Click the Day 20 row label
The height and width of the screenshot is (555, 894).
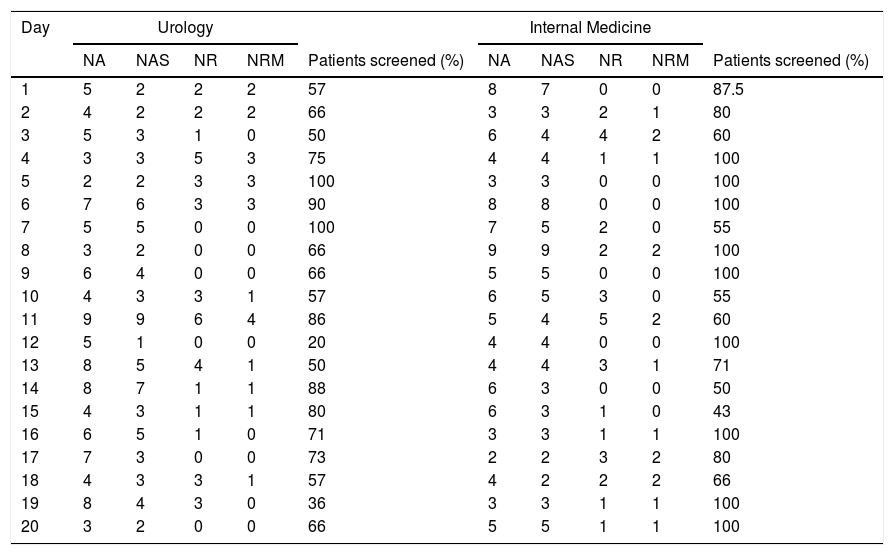(x=29, y=526)
